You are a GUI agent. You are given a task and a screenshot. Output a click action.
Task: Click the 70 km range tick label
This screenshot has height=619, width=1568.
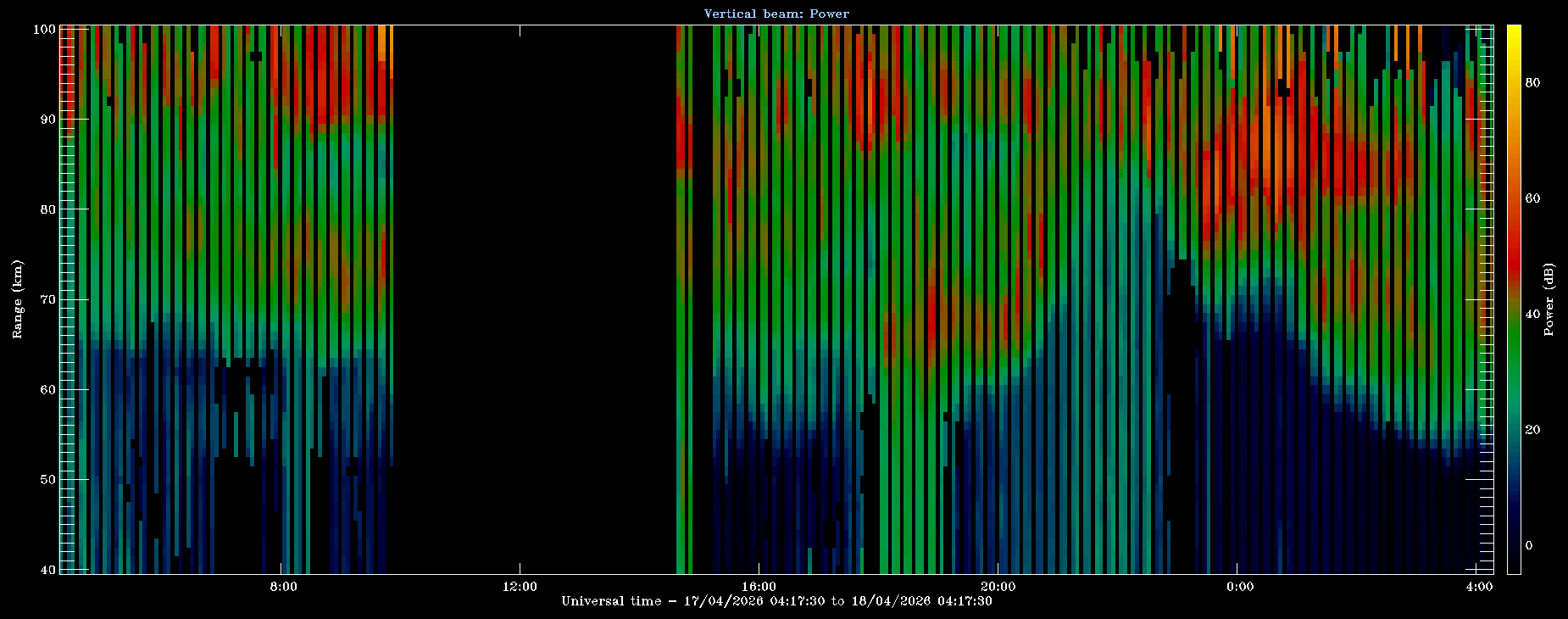47,299
